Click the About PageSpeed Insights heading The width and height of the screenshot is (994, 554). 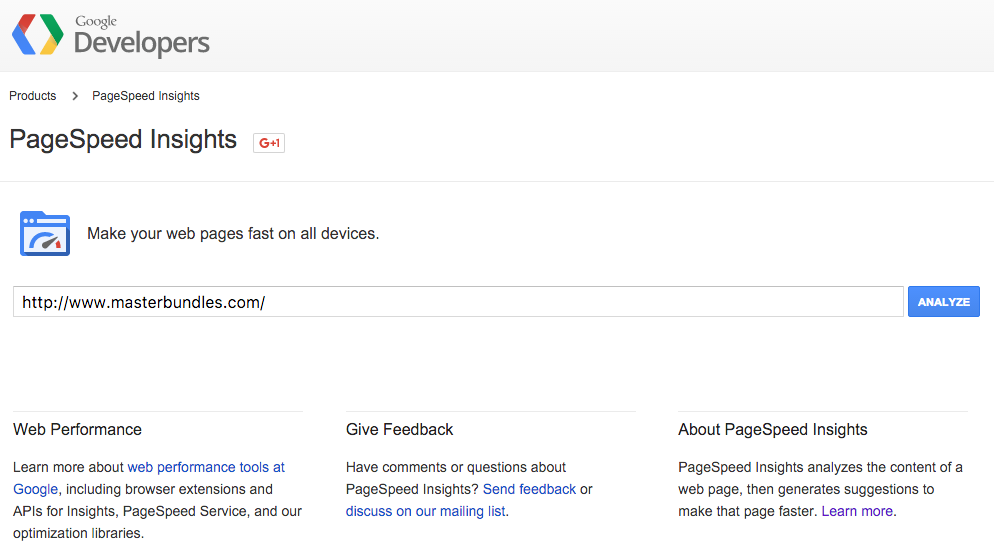pyautogui.click(x=773, y=430)
